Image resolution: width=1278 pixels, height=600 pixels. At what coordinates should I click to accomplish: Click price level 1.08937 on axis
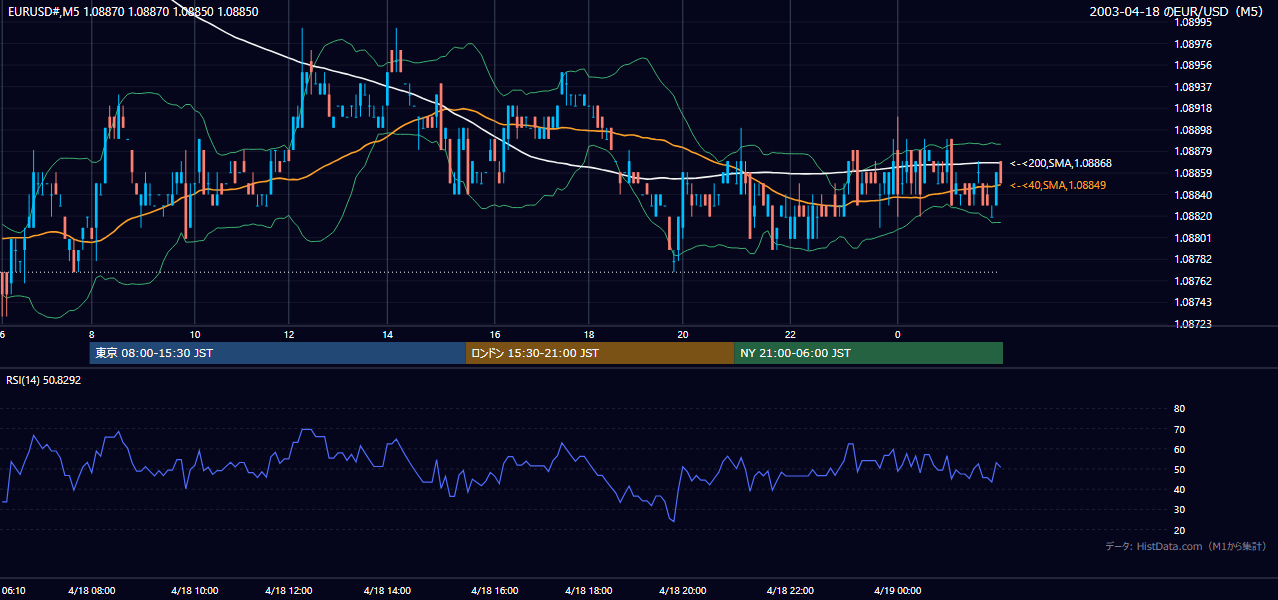click(x=1192, y=87)
